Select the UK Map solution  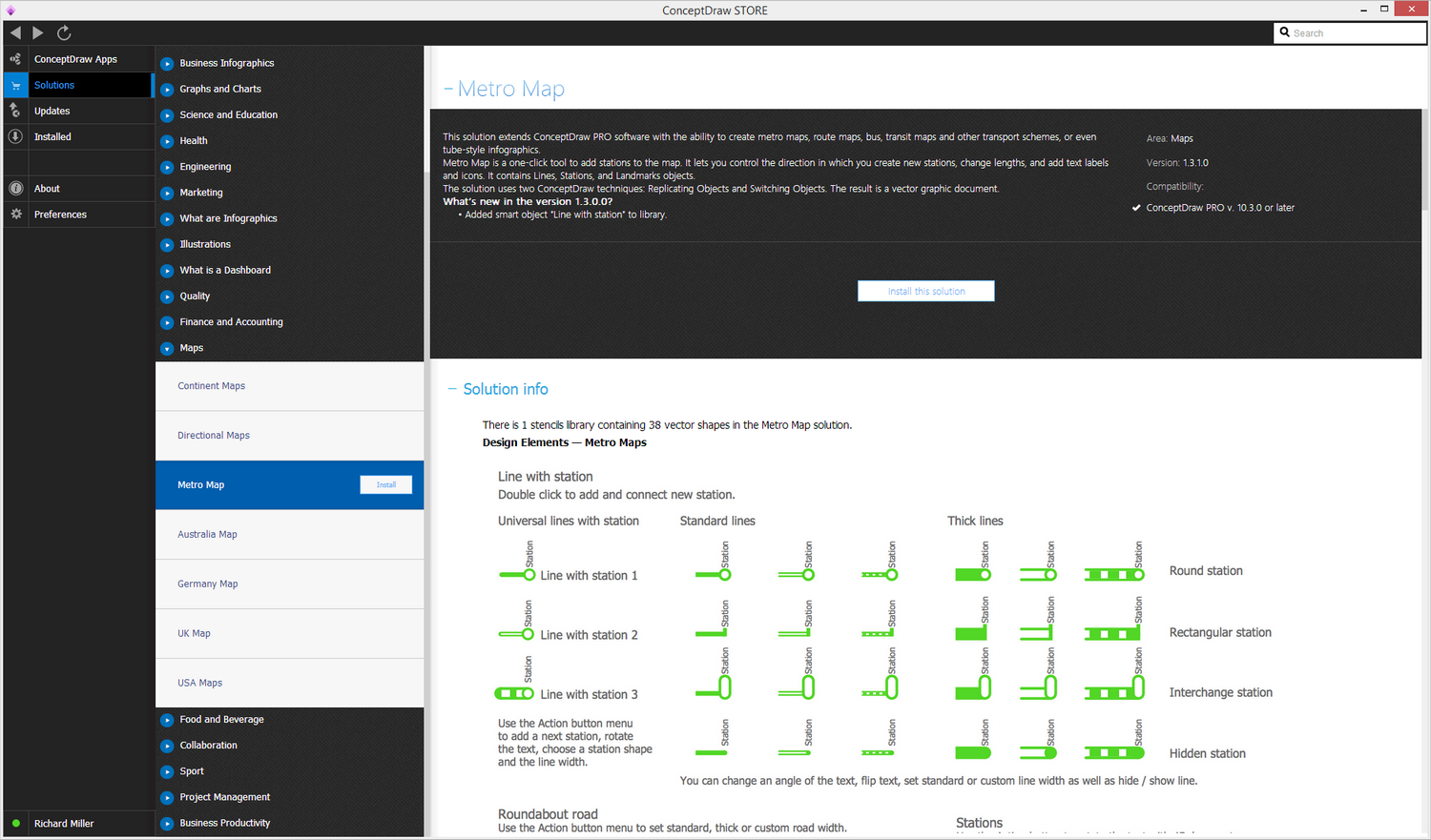point(289,634)
